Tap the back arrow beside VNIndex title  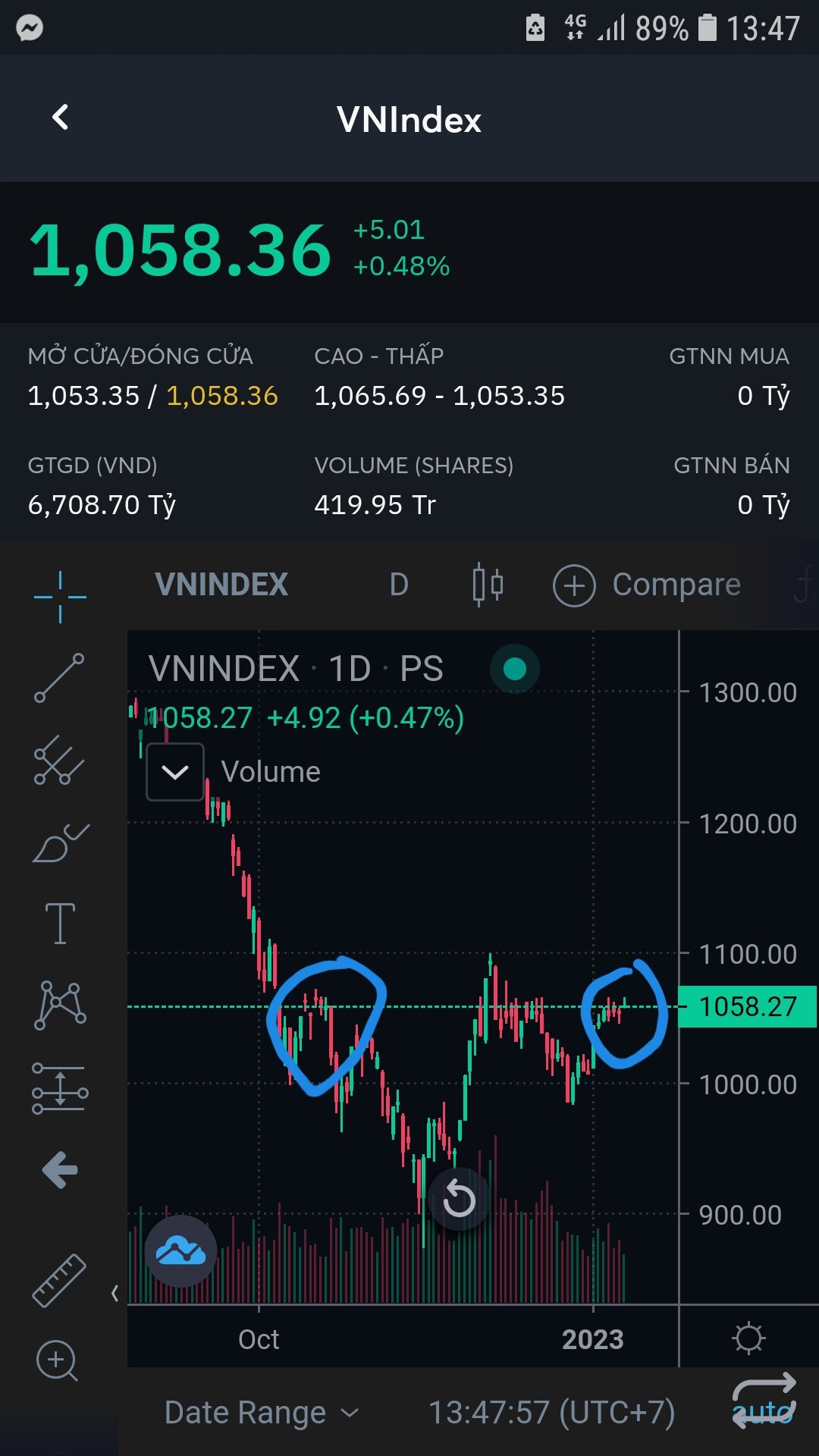pyautogui.click(x=61, y=118)
